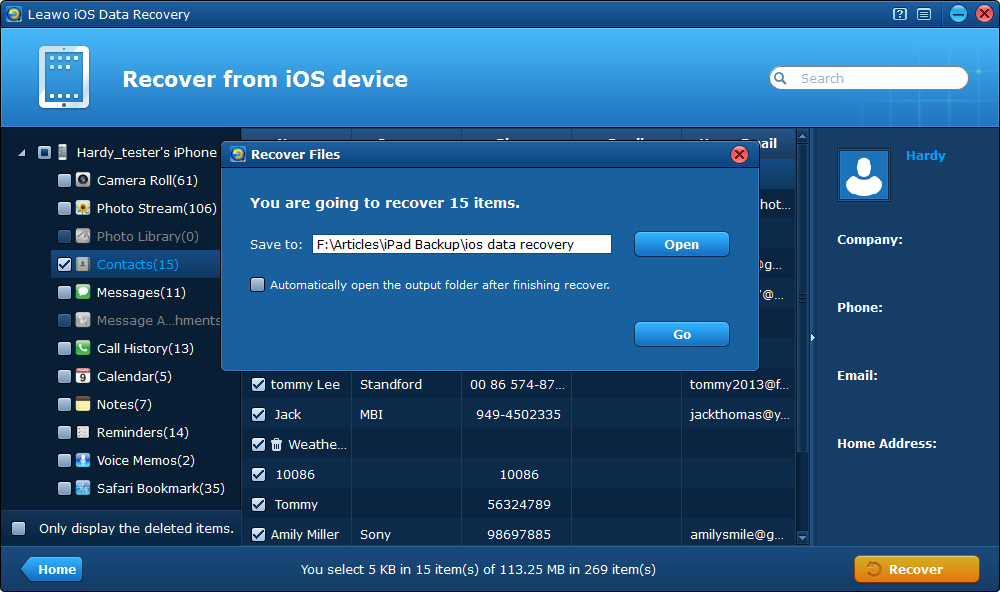Click the Hardy_tester's iPhone root checkbox
The image size is (1000, 592).
44,152
